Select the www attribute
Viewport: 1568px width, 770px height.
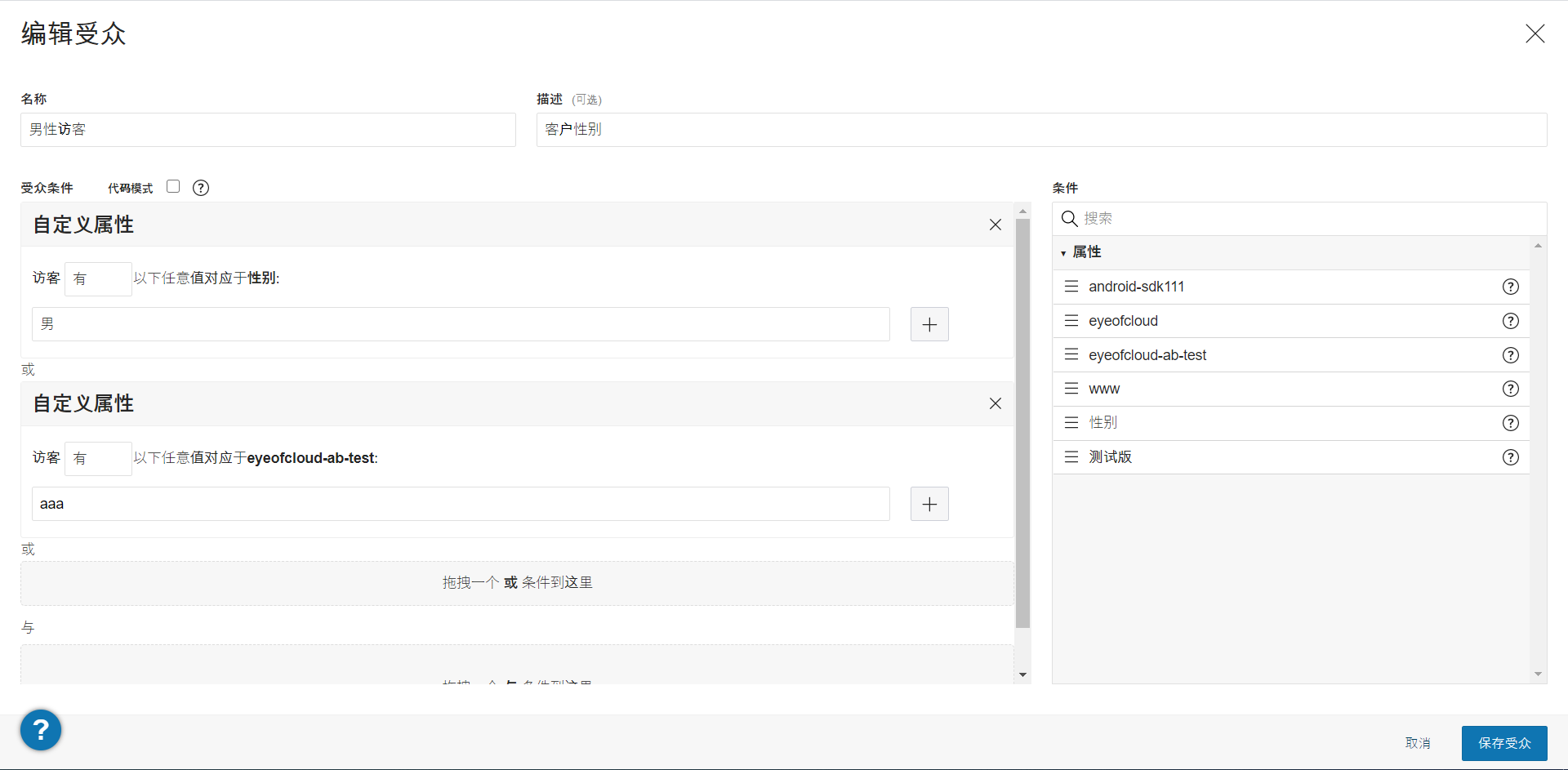coord(1290,389)
